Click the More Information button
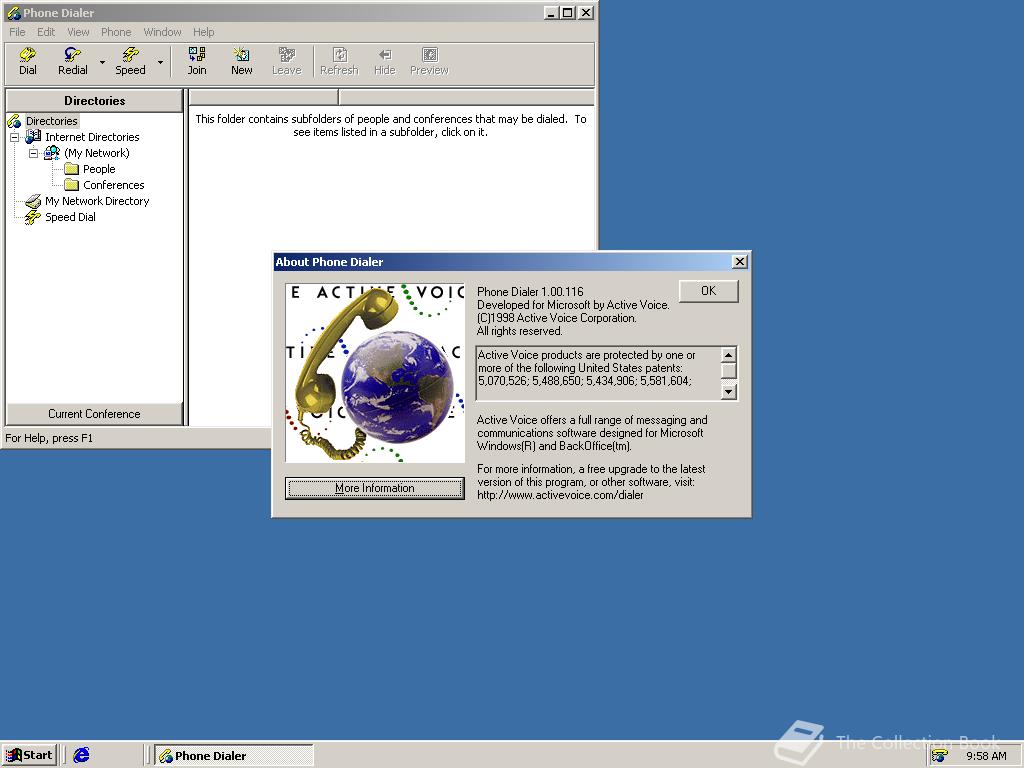1024x768 pixels. (375, 488)
